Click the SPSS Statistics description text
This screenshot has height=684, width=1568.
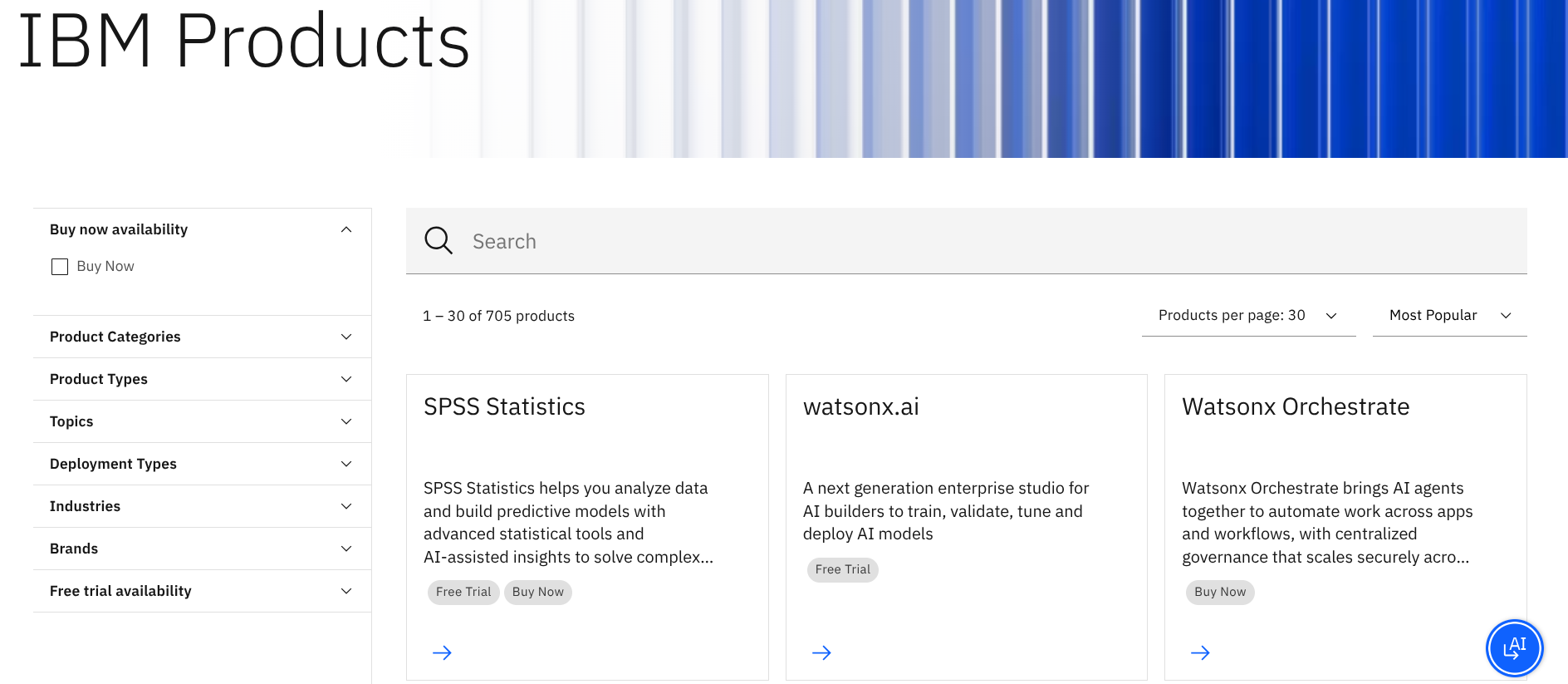click(569, 523)
